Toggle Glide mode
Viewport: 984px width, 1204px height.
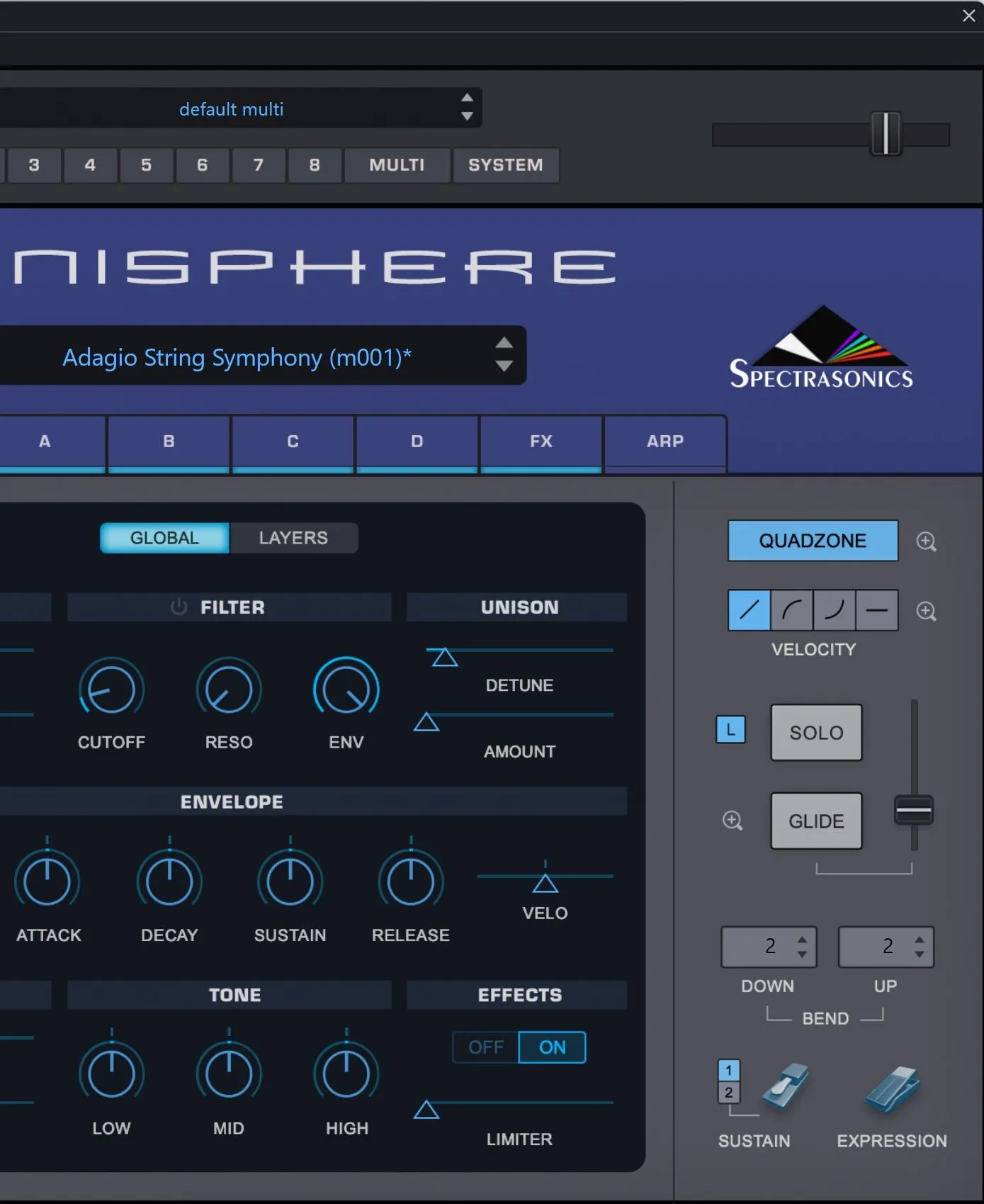tap(816, 821)
